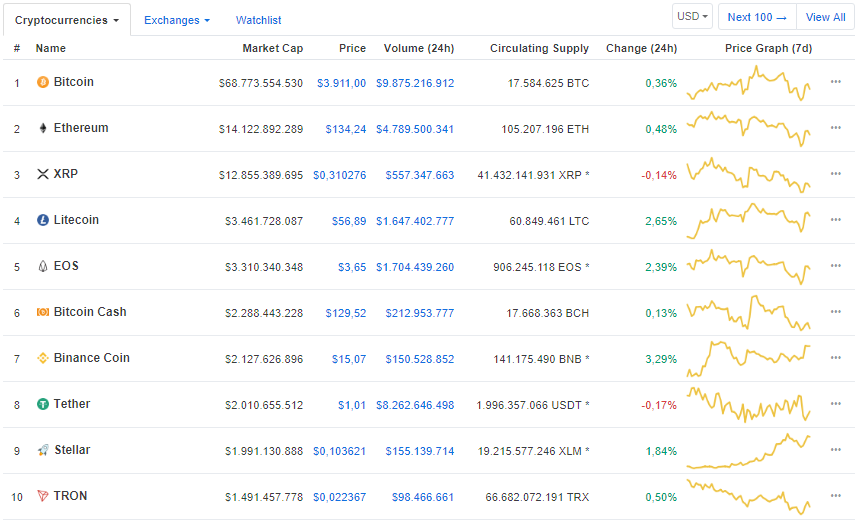Sort by the # rank column header
The width and height of the screenshot is (855, 521).
(x=17, y=48)
